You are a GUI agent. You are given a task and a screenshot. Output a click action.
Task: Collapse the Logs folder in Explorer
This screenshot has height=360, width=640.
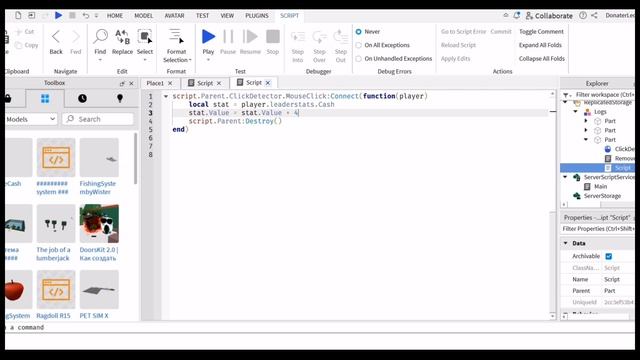[x=576, y=111]
